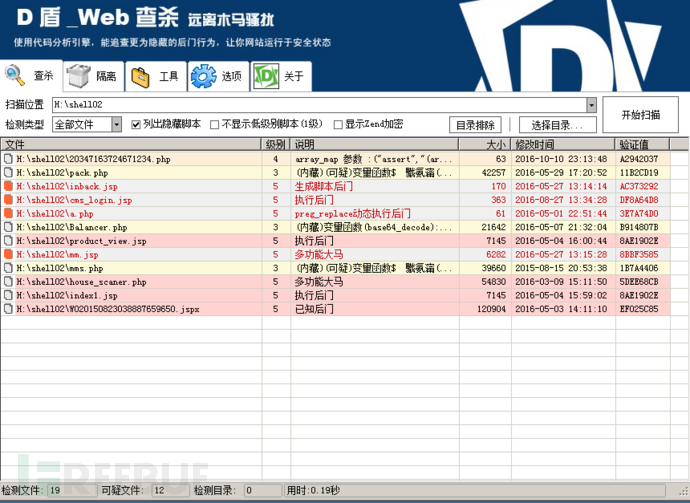Select H:\shell02\cms_login.jsp file name

coord(74,200)
